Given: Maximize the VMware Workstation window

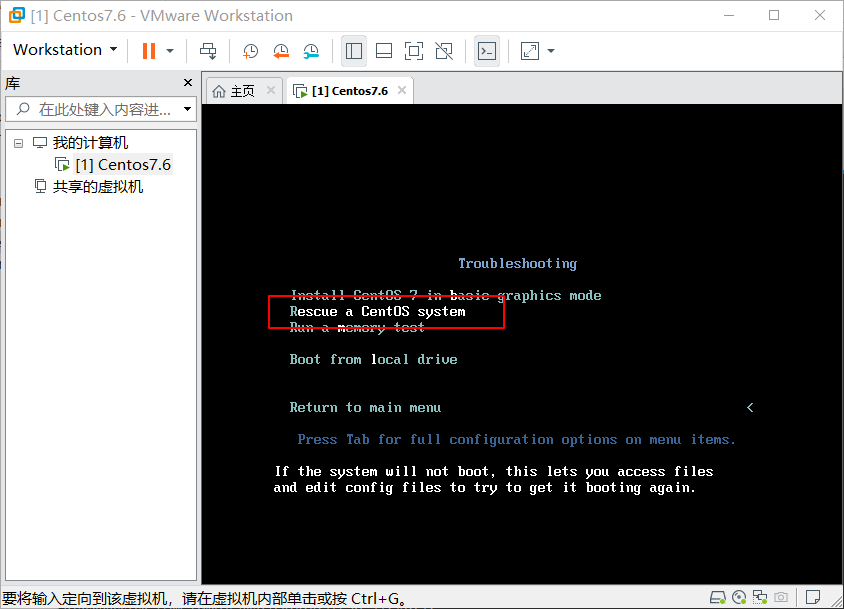Looking at the screenshot, I should pyautogui.click(x=774, y=15).
